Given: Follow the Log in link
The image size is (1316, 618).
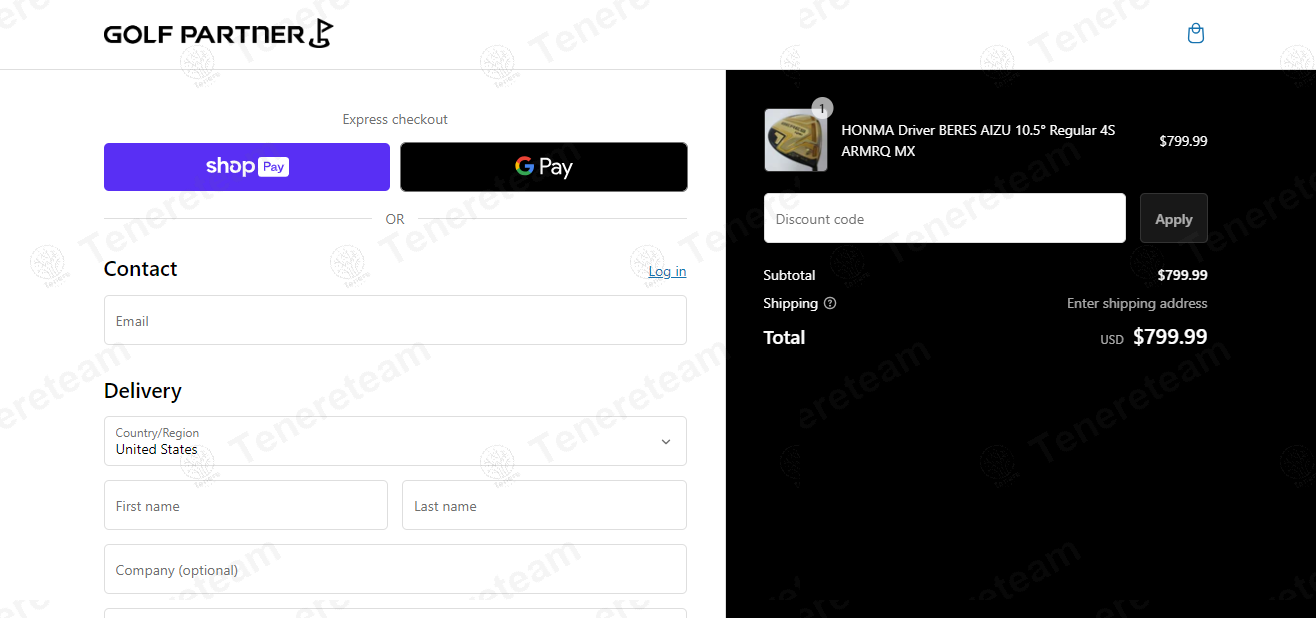Looking at the screenshot, I should (667, 271).
